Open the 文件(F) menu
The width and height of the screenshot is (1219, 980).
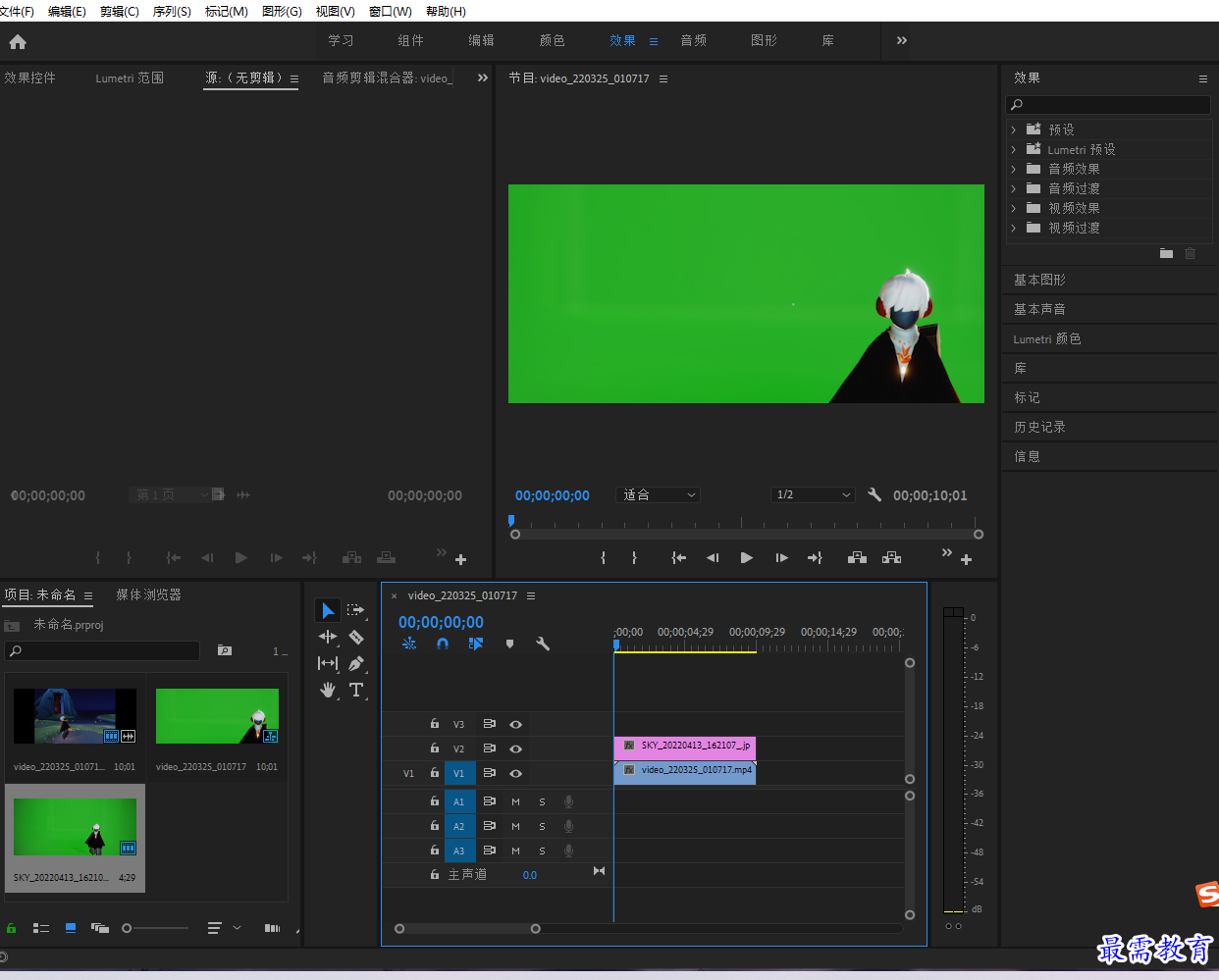17,11
